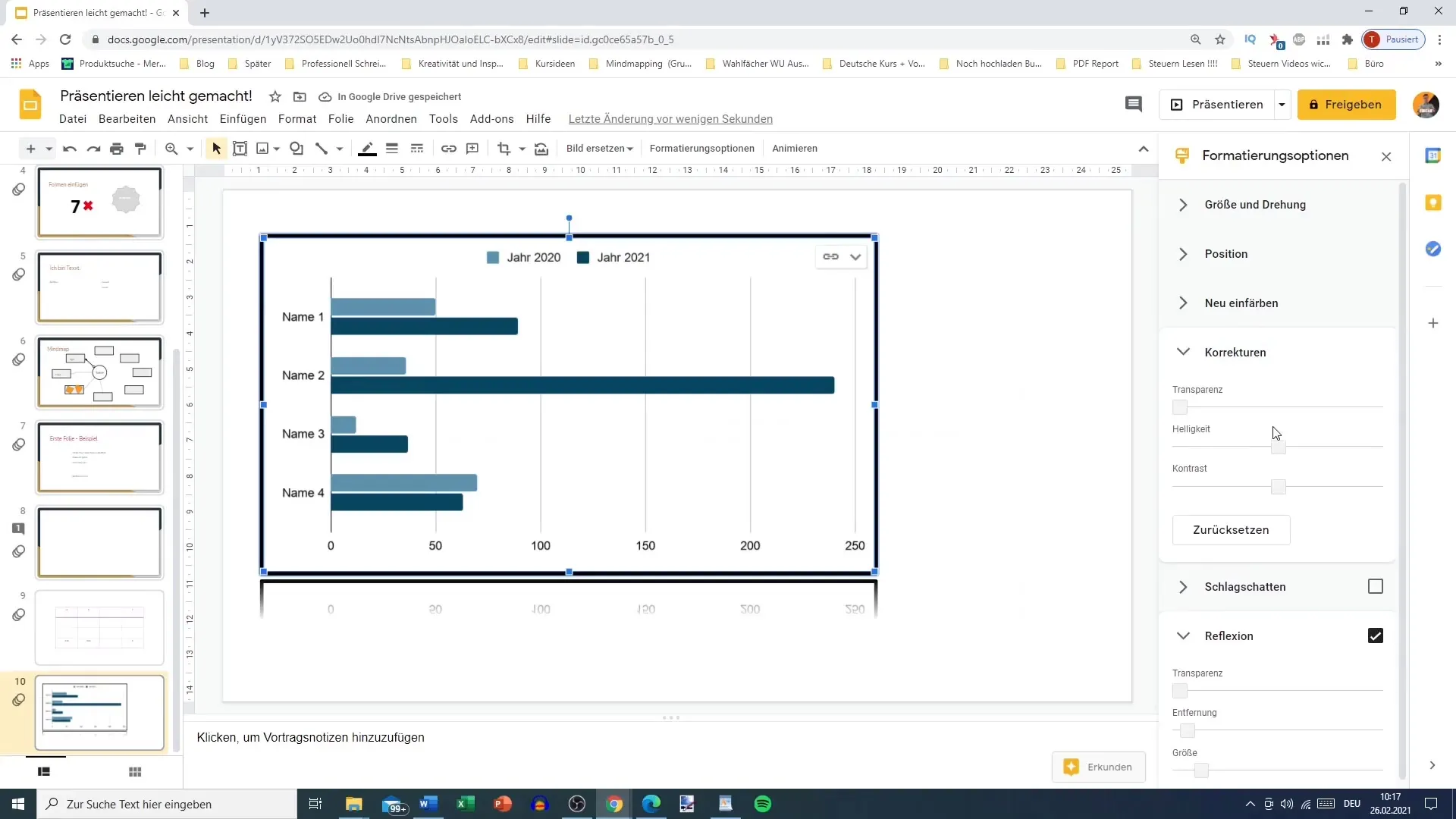Open the comment history icon
The image size is (1456, 819).
pyautogui.click(x=1133, y=105)
